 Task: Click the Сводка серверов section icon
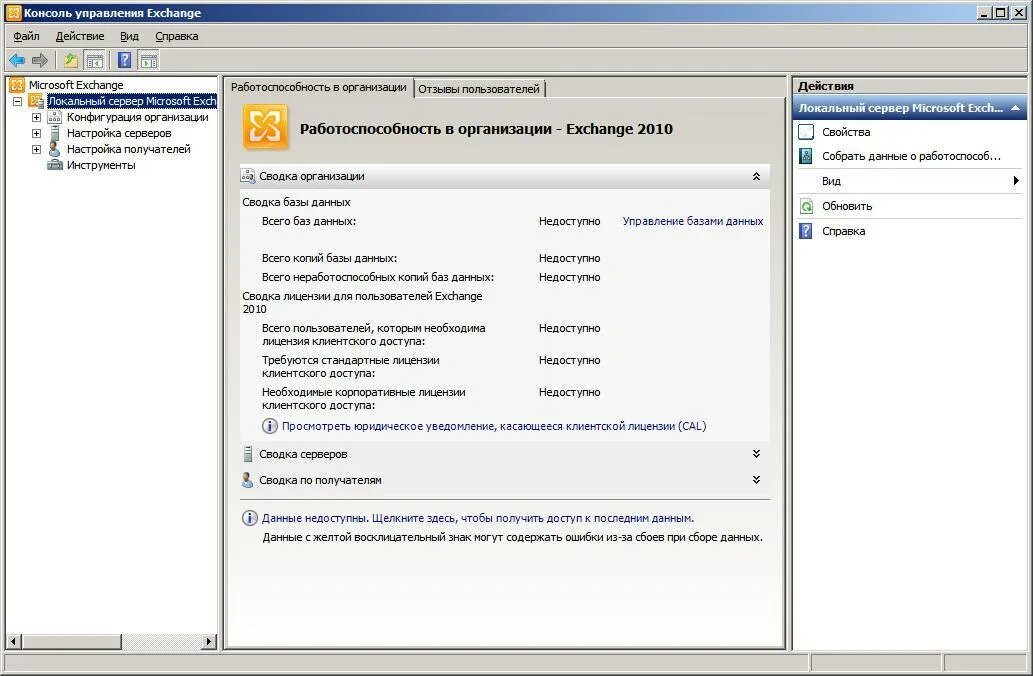coord(248,454)
